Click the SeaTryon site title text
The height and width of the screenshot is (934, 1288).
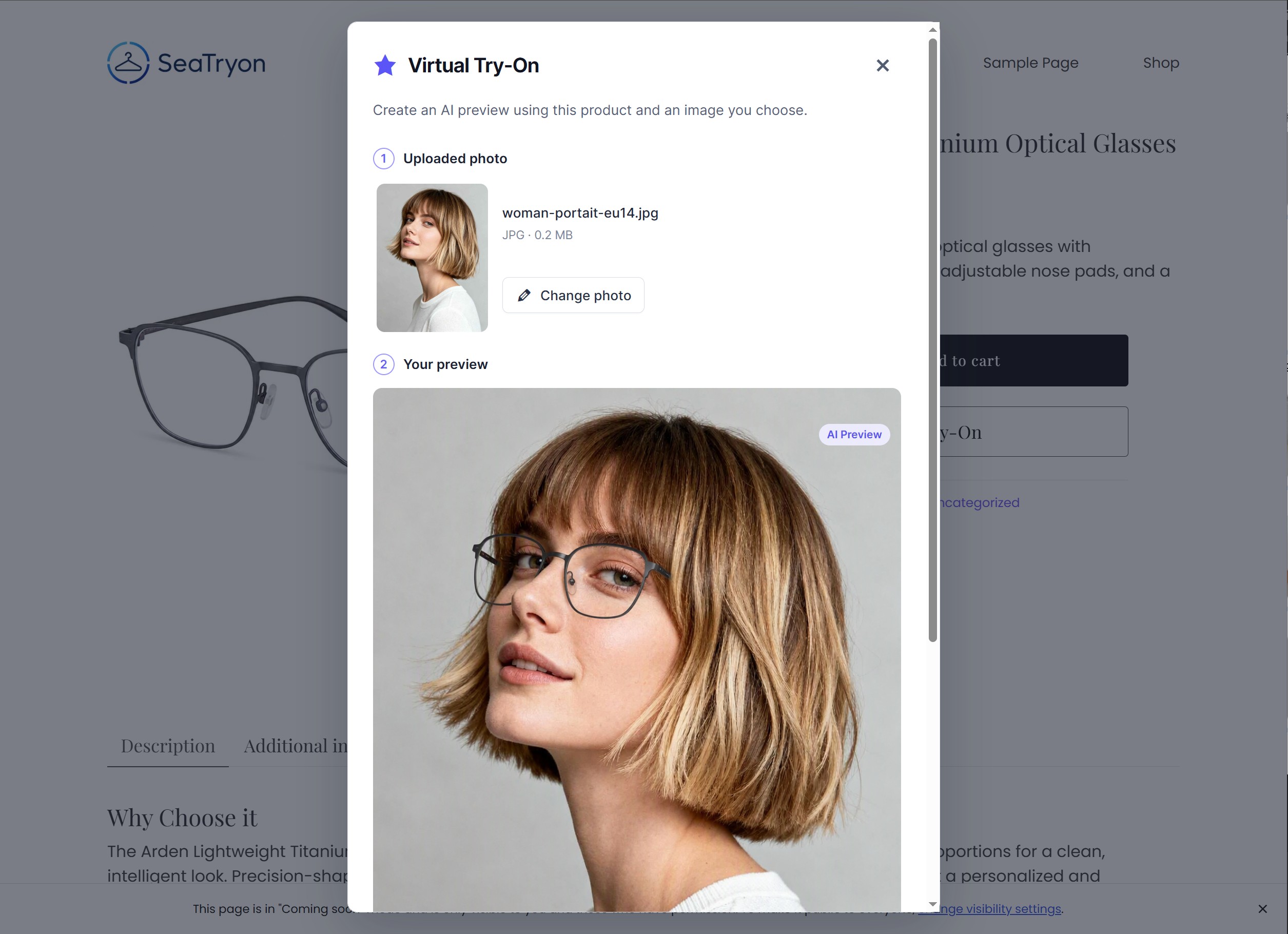[211, 63]
